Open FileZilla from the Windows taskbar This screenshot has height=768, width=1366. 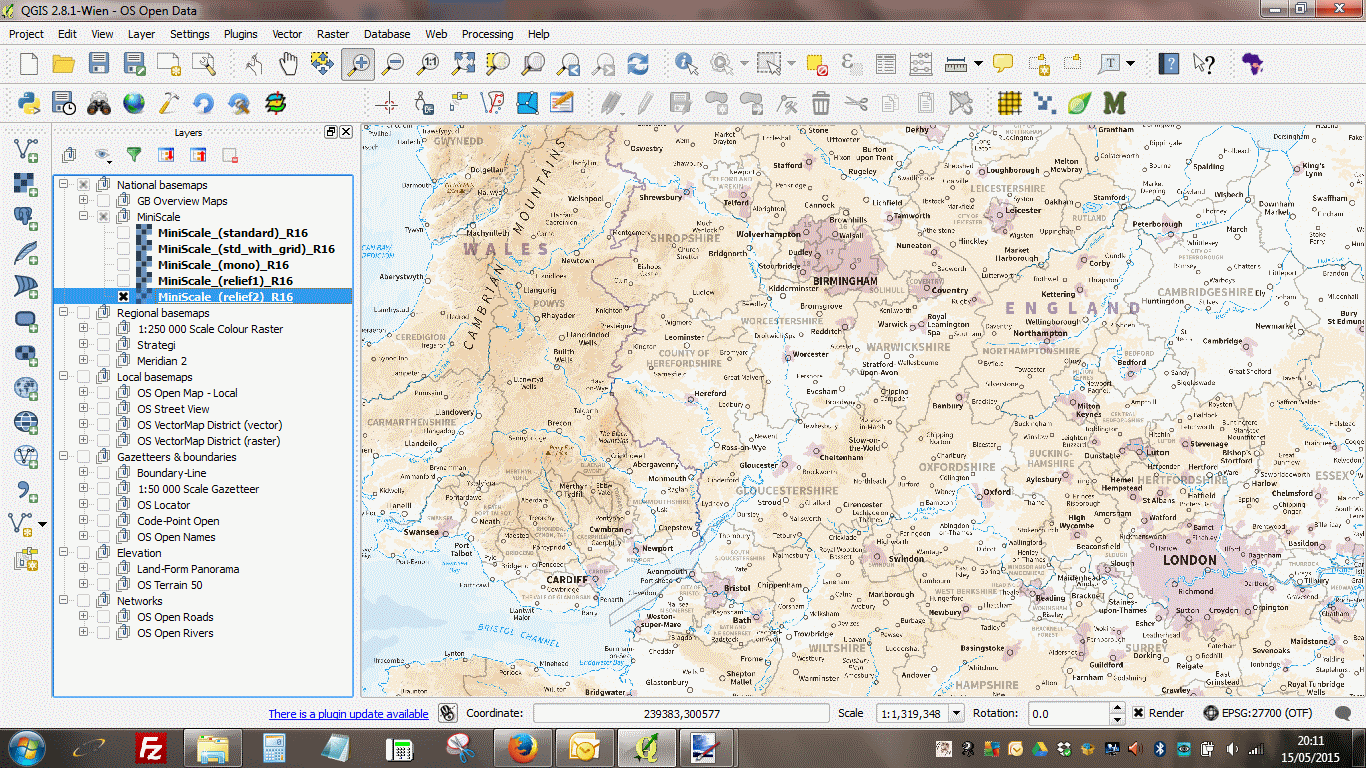(151, 748)
